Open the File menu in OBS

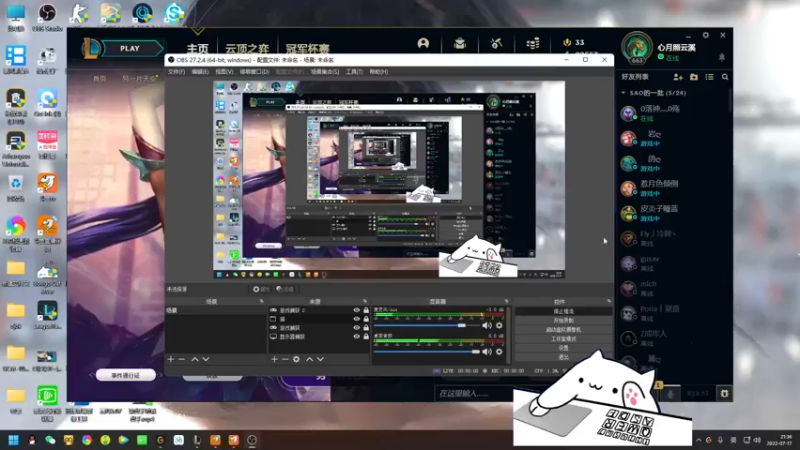177,72
